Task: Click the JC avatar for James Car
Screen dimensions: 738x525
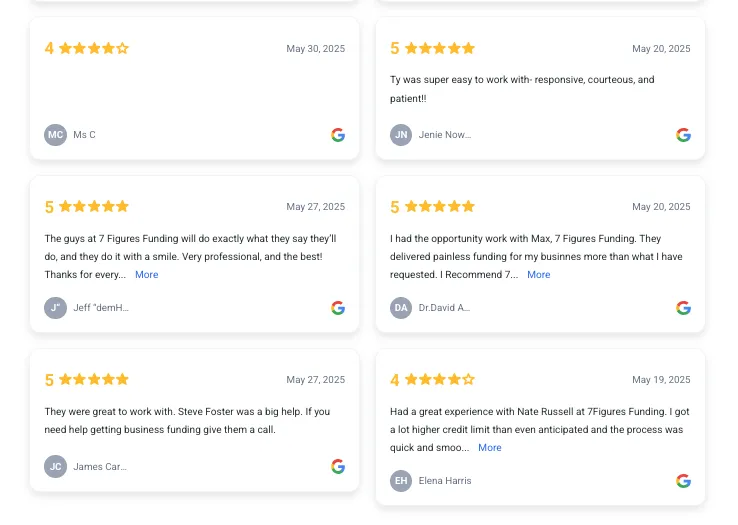Action: point(56,467)
